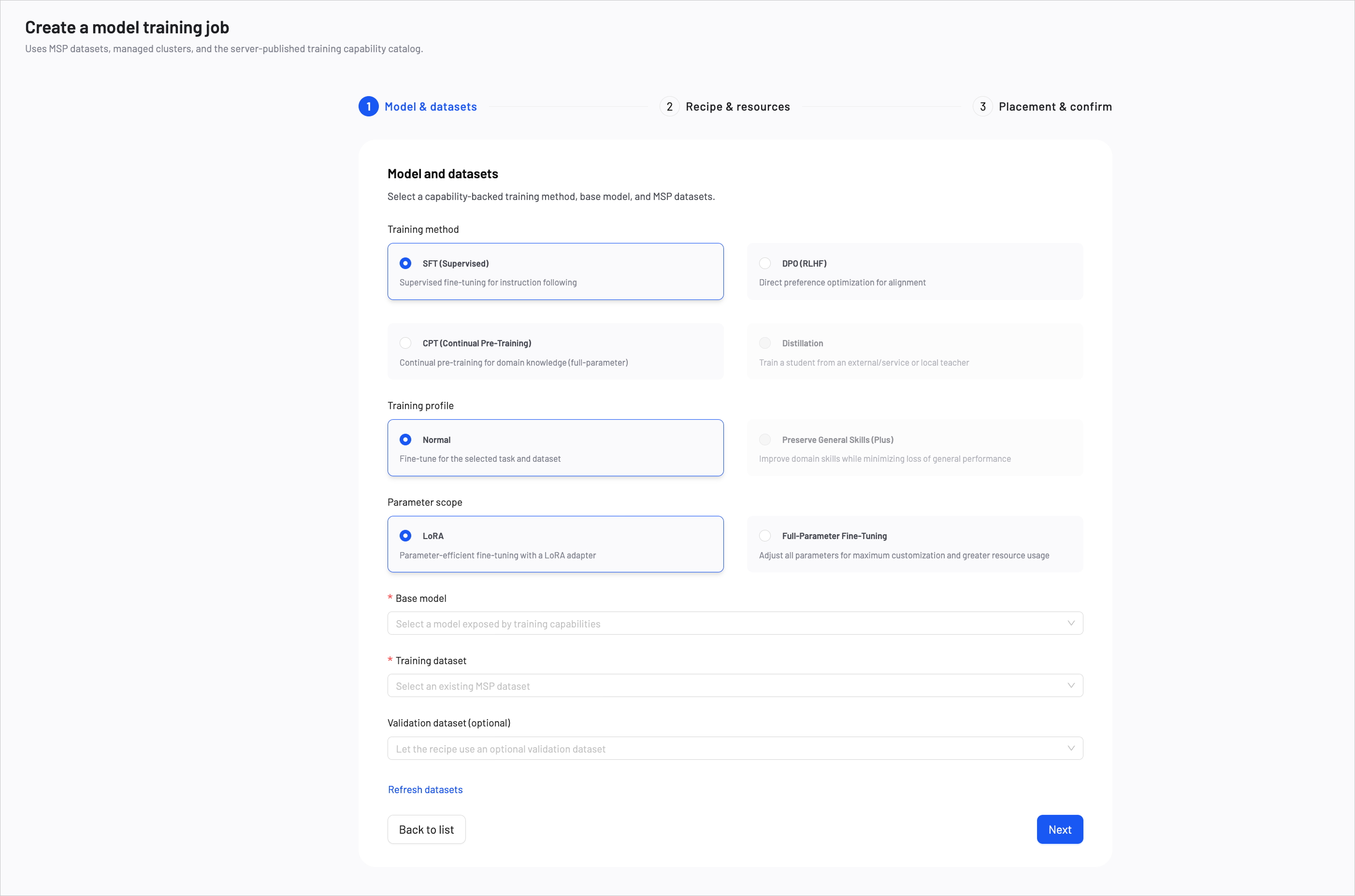
Task: Click the 'Continual pre-training for domain knowledge' description
Action: tap(514, 363)
